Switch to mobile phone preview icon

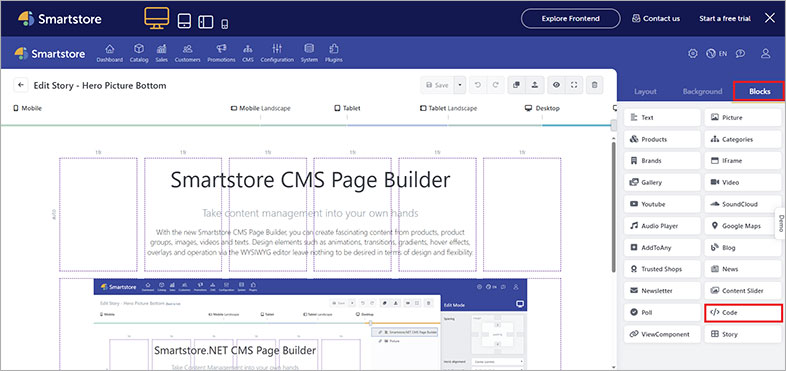pyautogui.click(x=225, y=24)
